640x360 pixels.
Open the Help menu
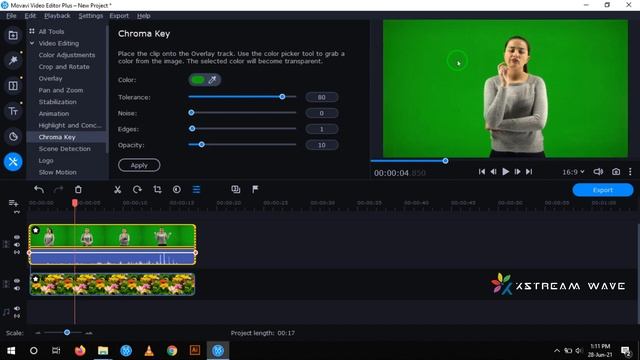point(144,16)
